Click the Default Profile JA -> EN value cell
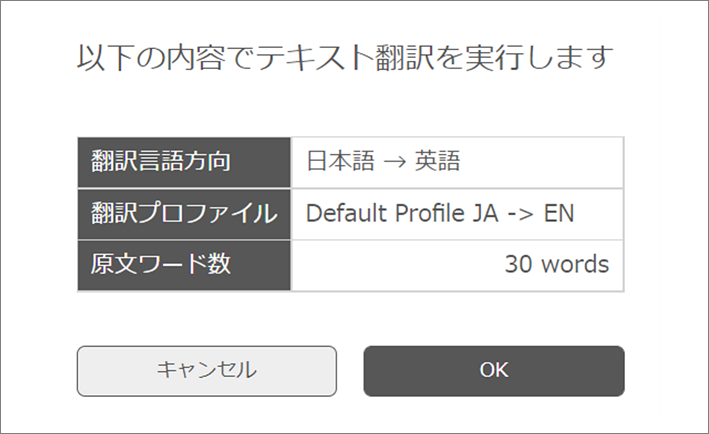The width and height of the screenshot is (709, 434). tap(457, 213)
